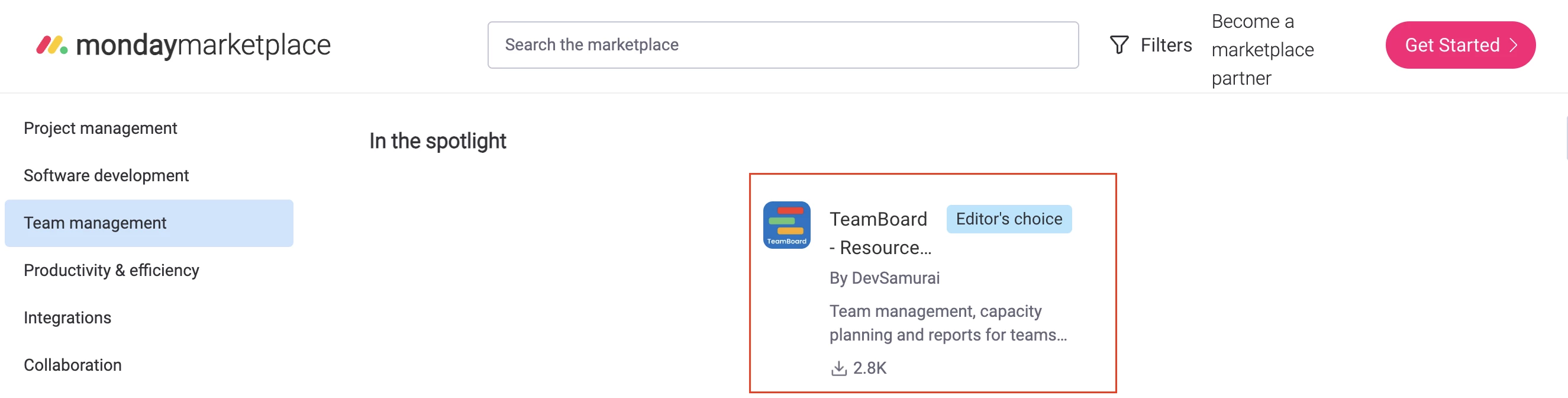
Task: Click By DevSamurai developer name
Action: [885, 278]
